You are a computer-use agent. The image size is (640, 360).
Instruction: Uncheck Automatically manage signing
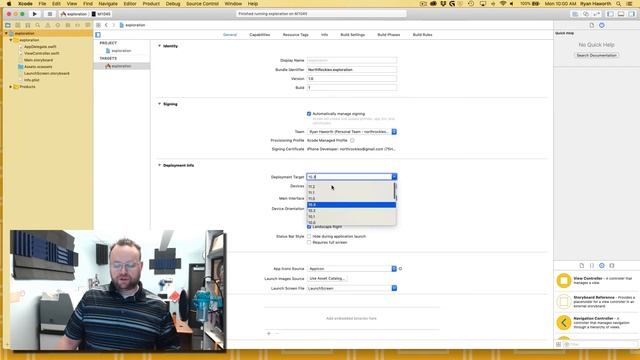coord(309,114)
